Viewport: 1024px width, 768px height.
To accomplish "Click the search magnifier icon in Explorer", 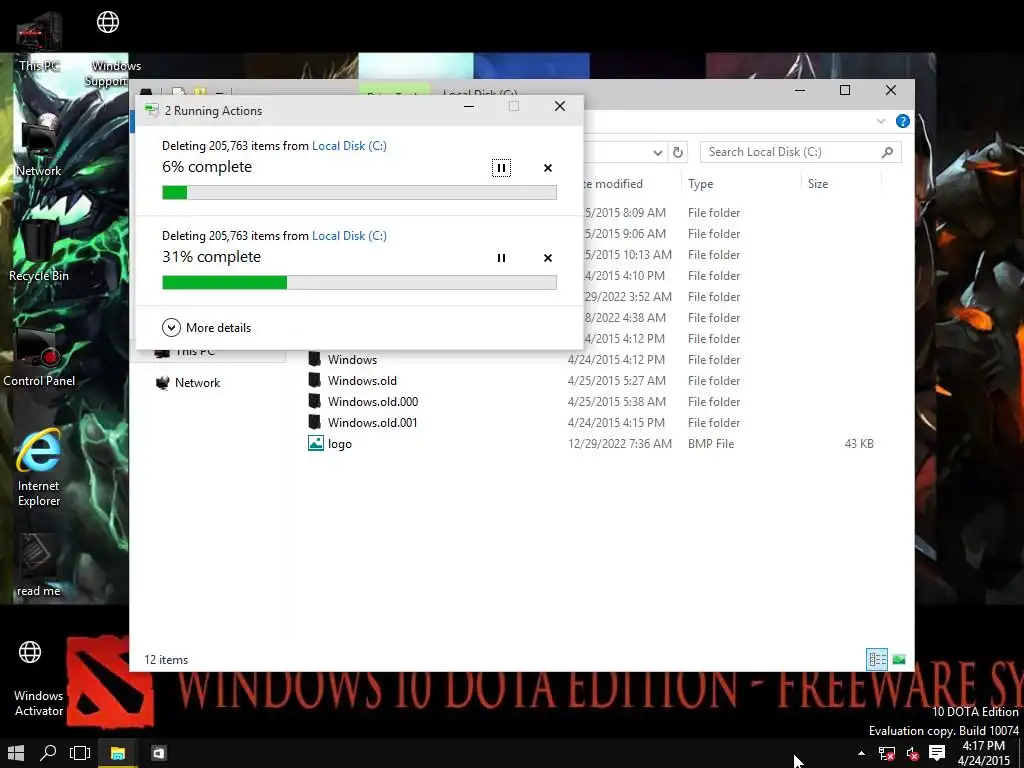I will (887, 152).
